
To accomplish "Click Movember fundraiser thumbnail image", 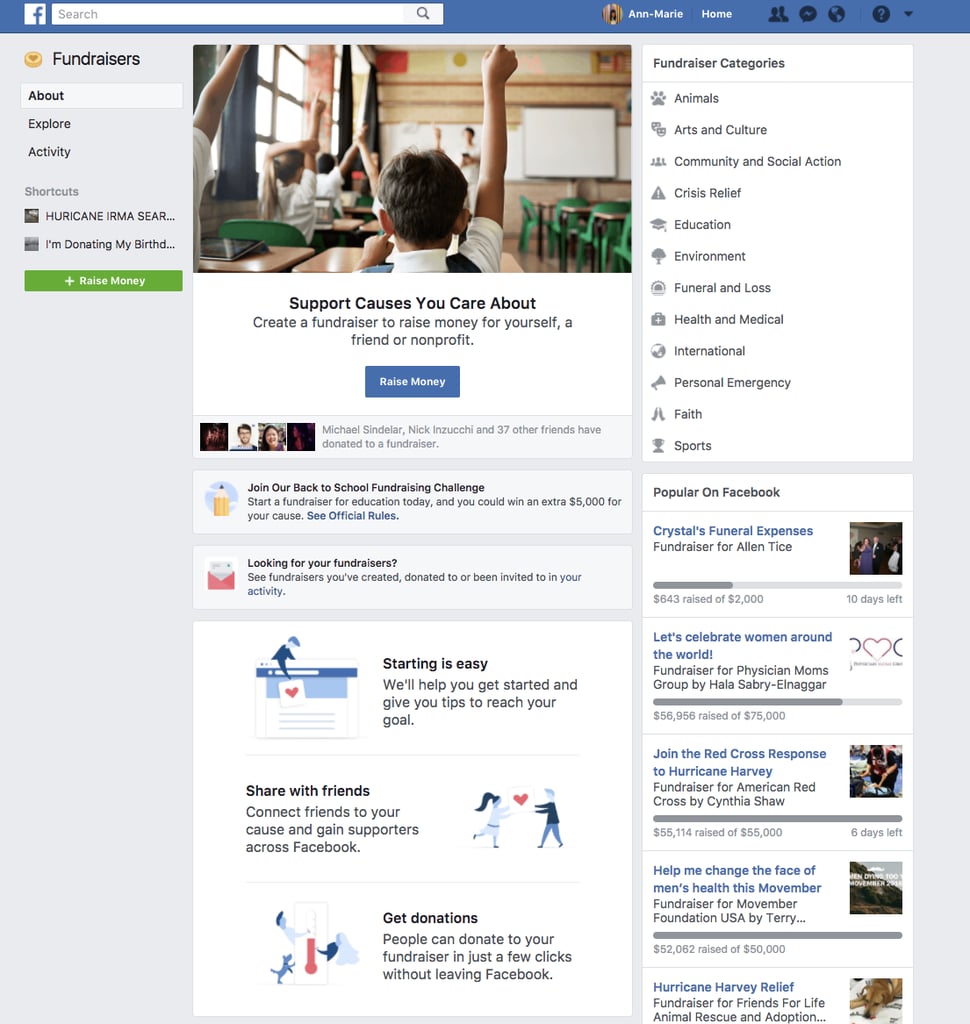I will [876, 888].
